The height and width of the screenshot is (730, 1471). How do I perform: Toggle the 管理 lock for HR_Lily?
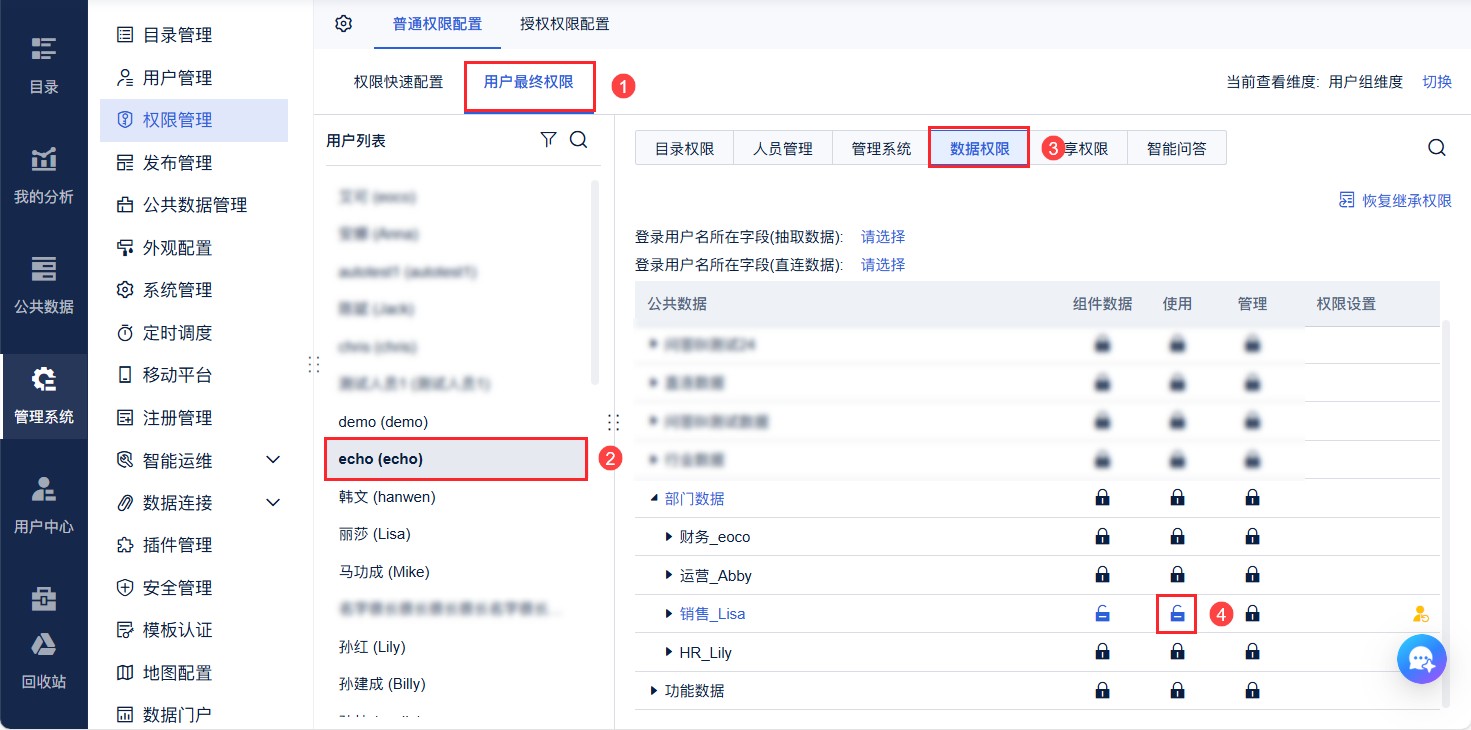1252,652
